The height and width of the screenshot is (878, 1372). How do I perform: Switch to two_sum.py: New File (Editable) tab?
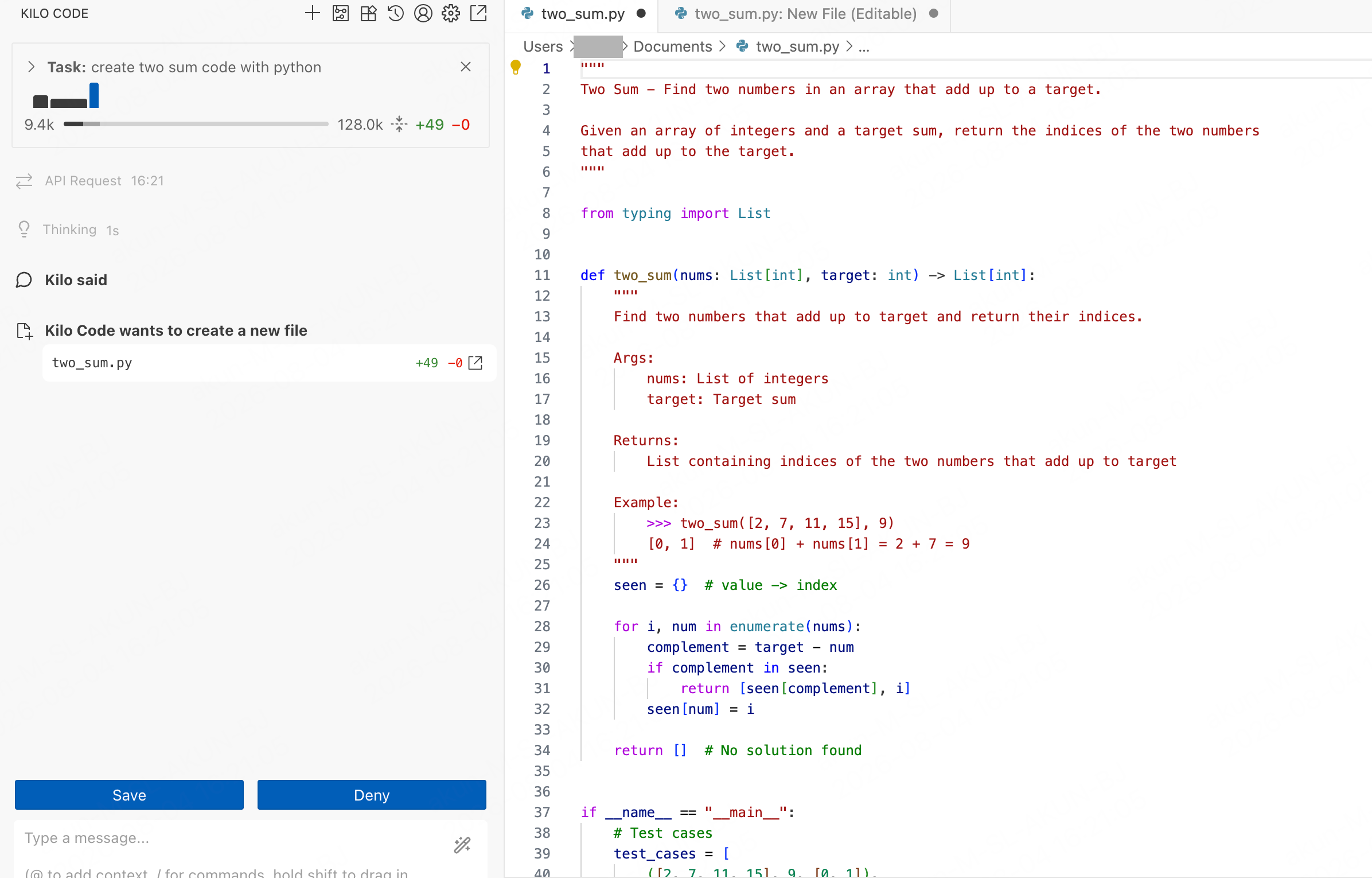click(805, 14)
